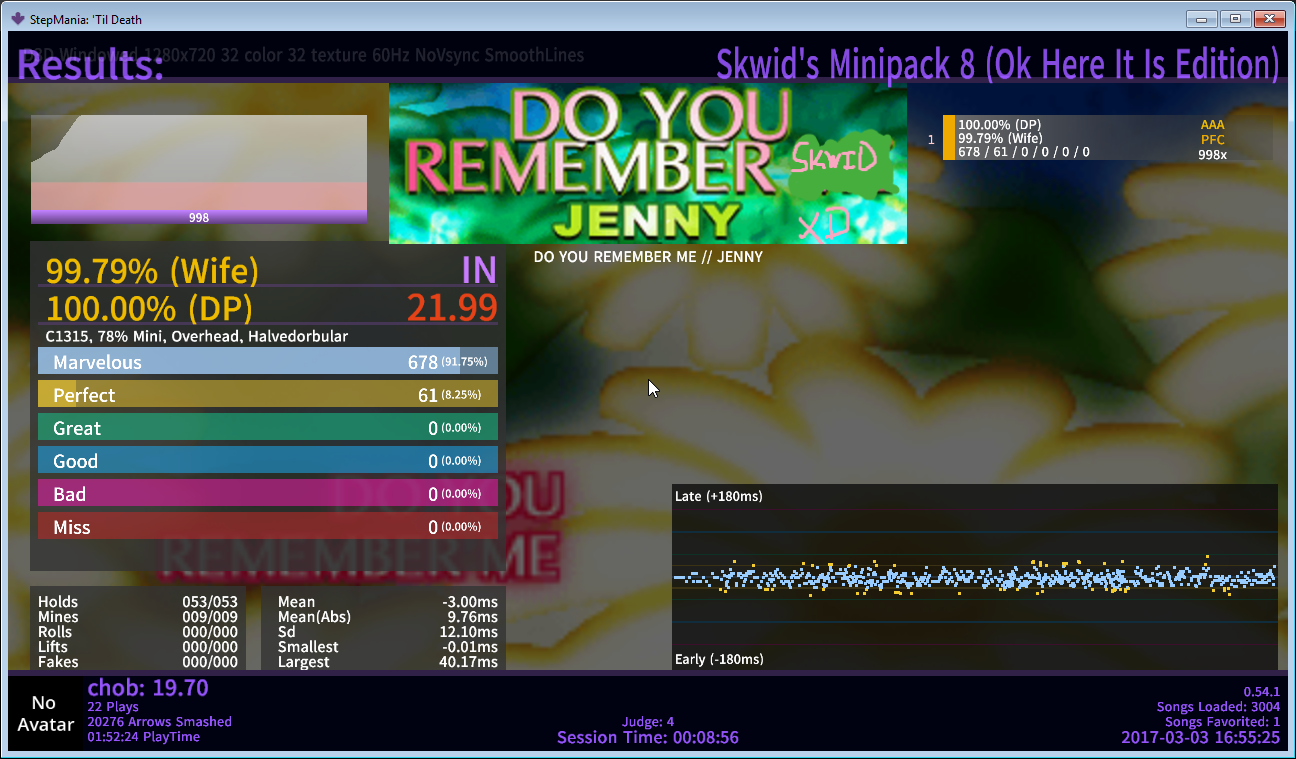The image size is (1296, 759).
Task: Click the Marvelous judgment bar
Action: click(x=267, y=362)
